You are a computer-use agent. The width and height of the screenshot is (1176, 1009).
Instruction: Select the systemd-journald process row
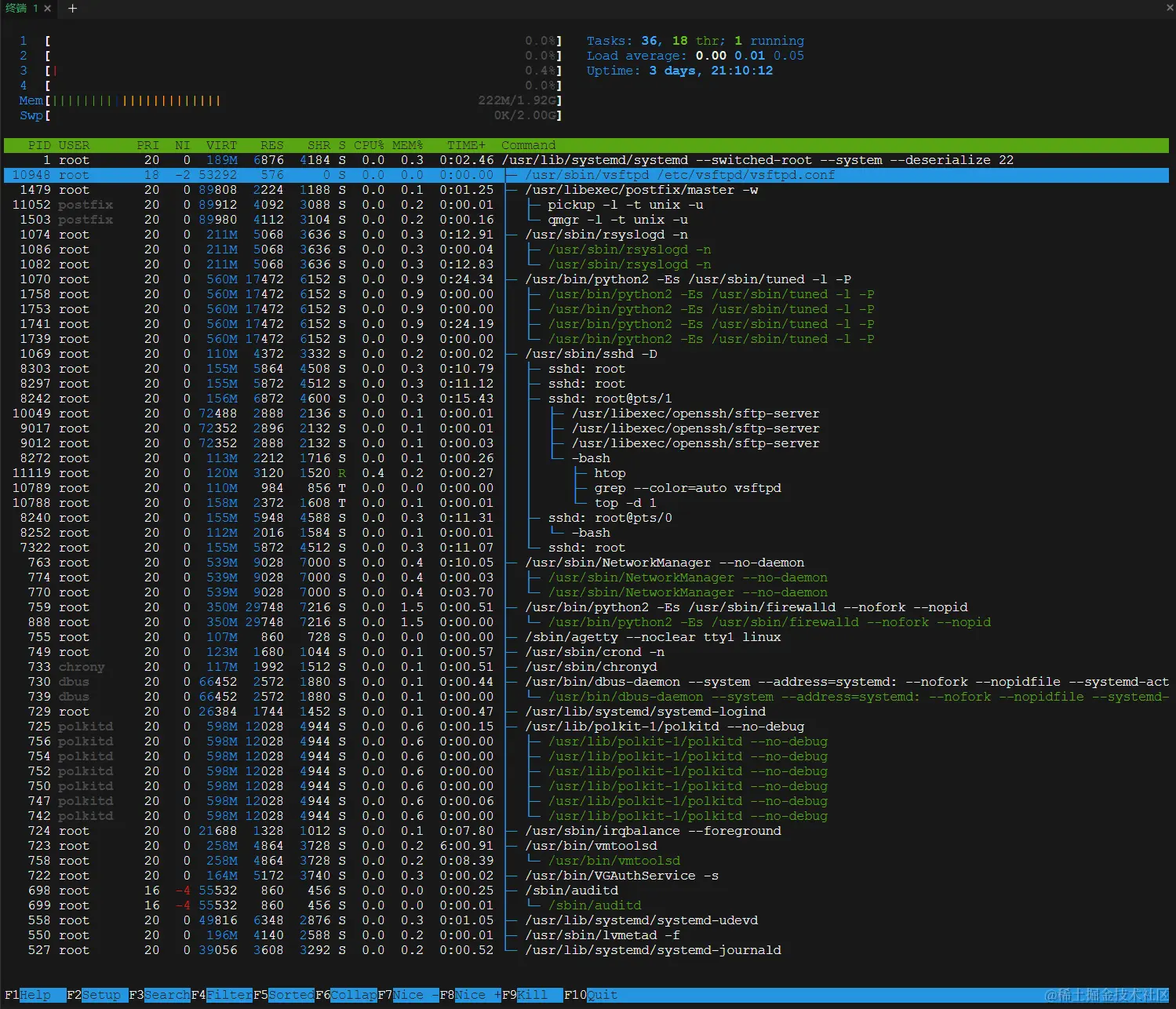[586, 950]
